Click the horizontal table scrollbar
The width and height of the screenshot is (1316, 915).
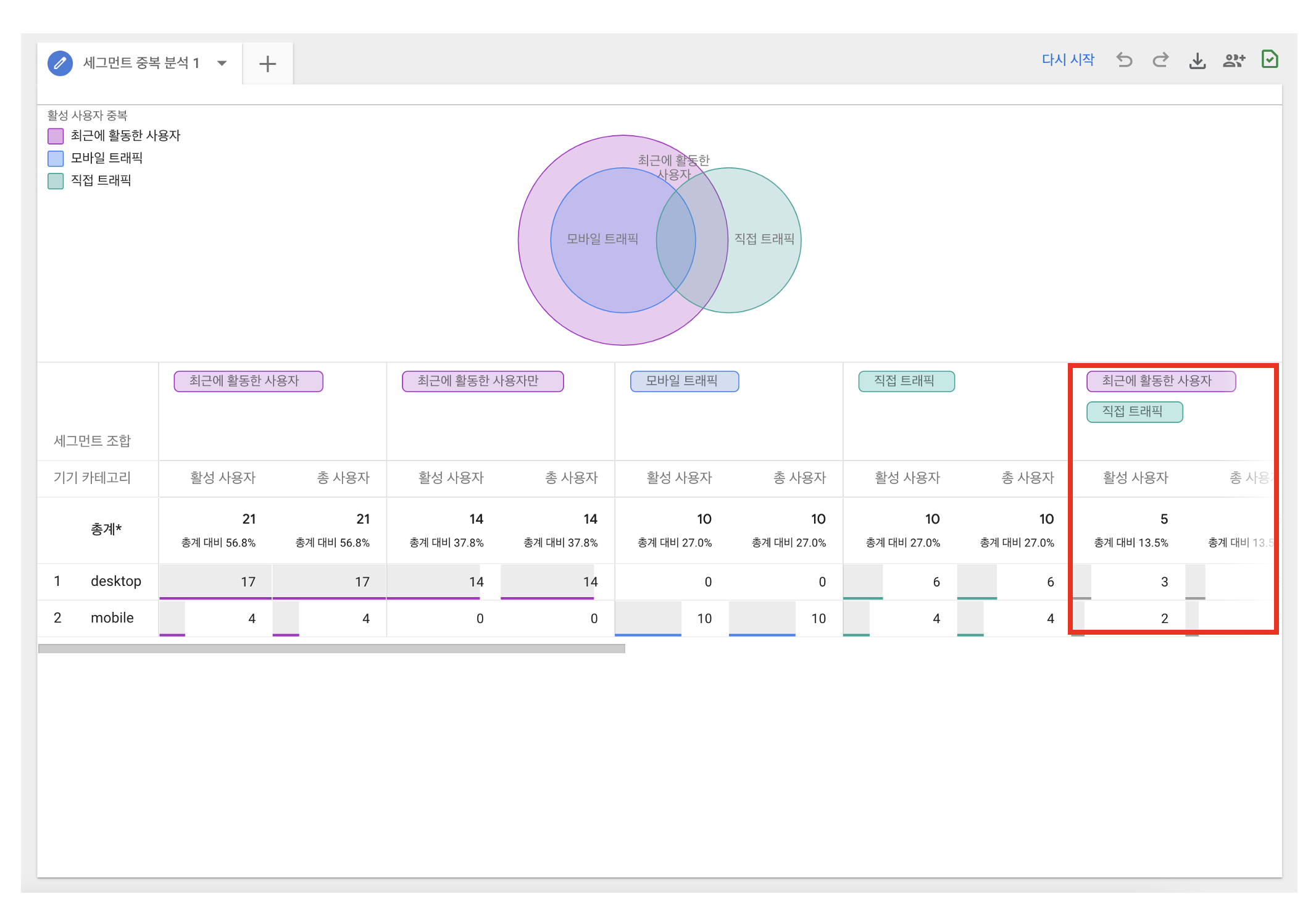pos(331,648)
